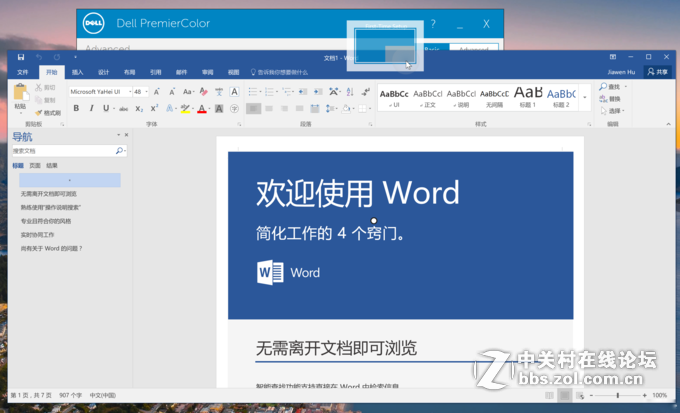Open the Microsoft YaHei UI font name dropdown
Viewport: 680px width, 413px height.
130,92
